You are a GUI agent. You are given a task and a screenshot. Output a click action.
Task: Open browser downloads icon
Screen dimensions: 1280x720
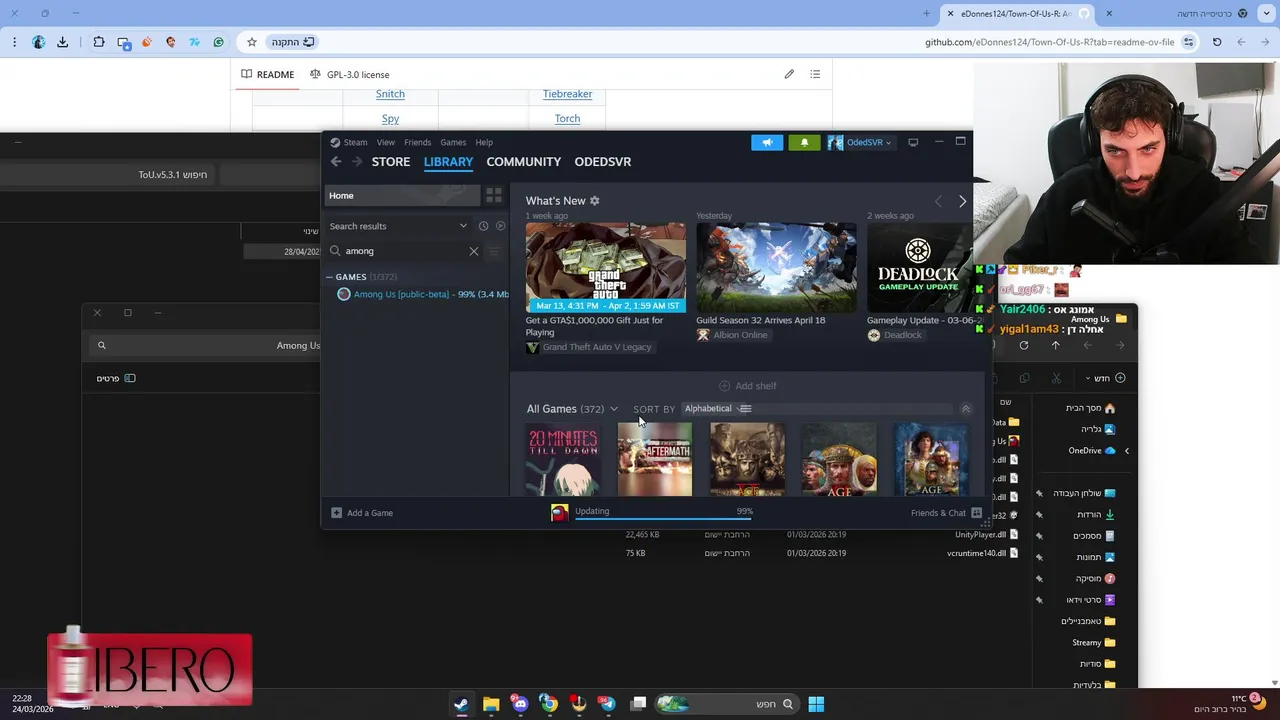click(x=63, y=42)
